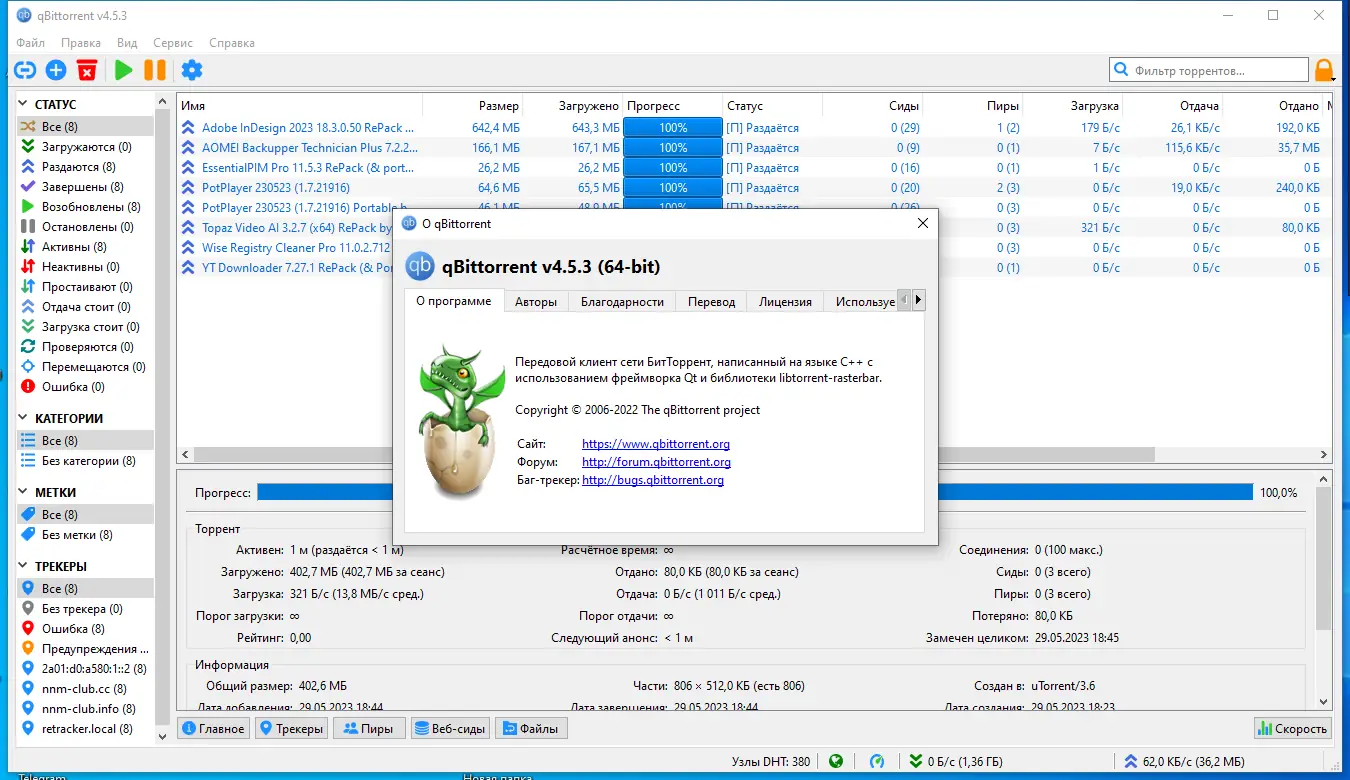
Task: Open the Файлы tab in bottom panel
Action: click(x=531, y=729)
